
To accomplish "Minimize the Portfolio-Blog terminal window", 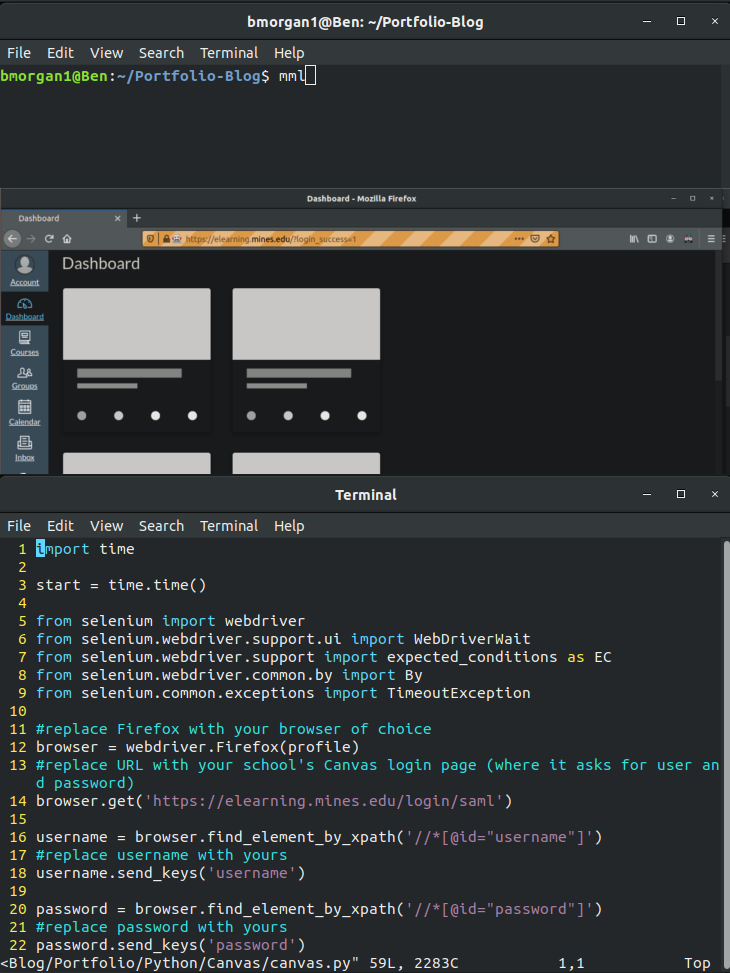I will (x=647, y=21).
